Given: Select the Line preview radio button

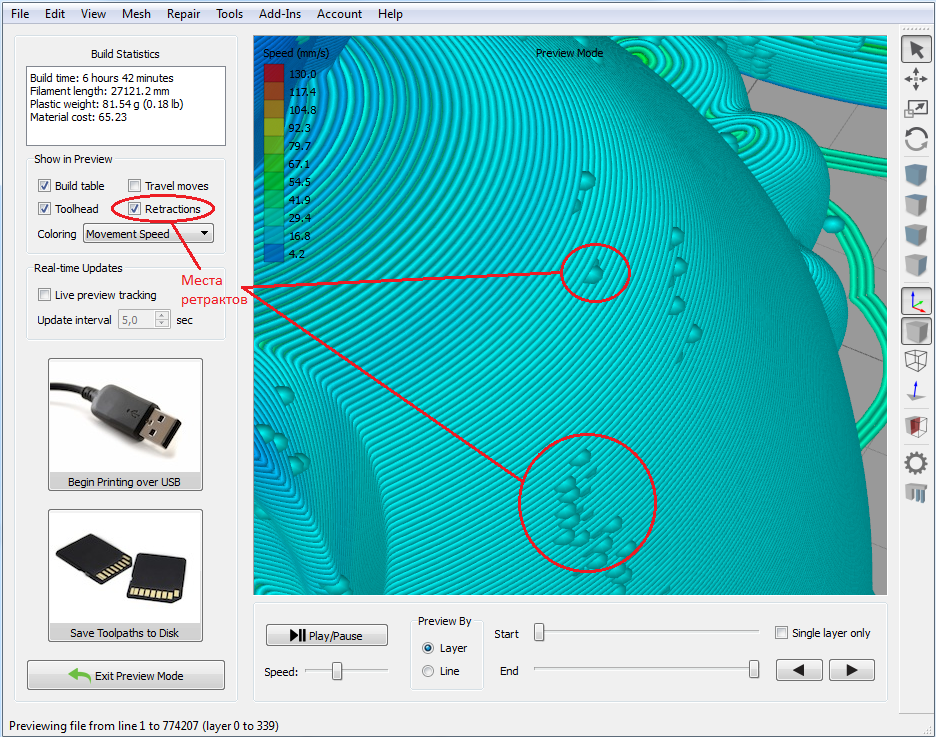Looking at the screenshot, I should pyautogui.click(x=429, y=670).
